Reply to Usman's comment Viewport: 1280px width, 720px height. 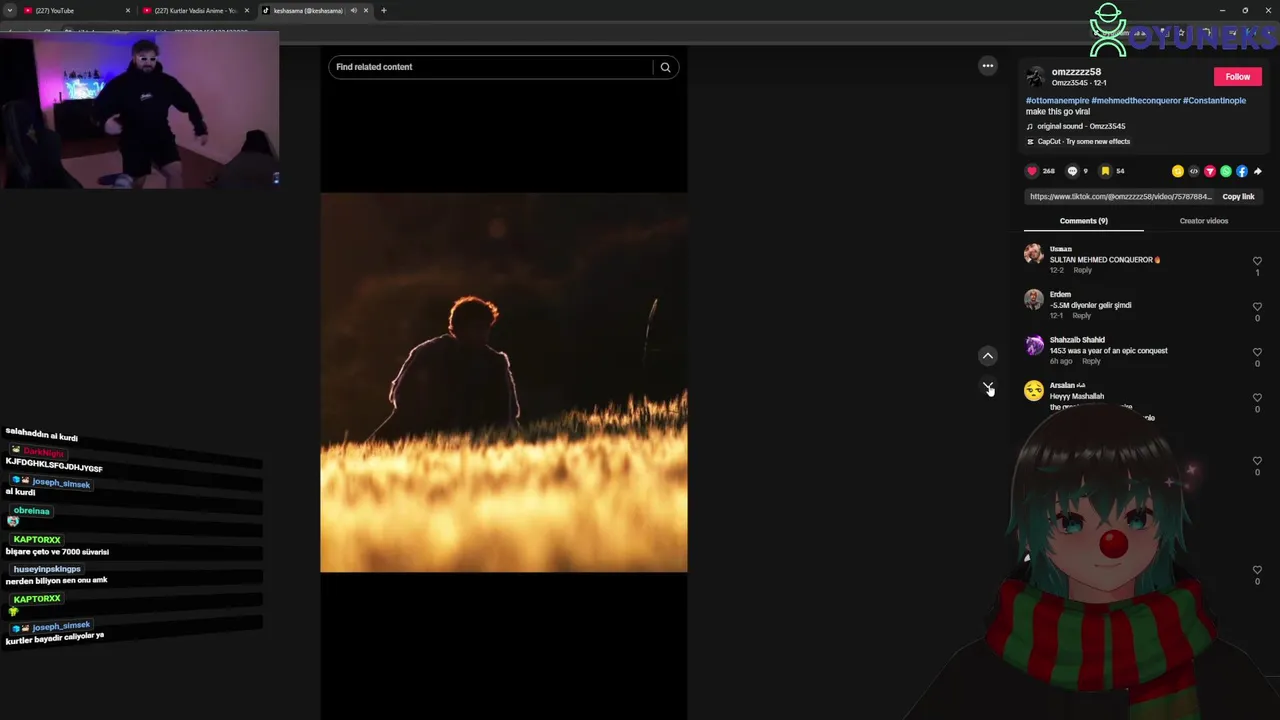1083,270
